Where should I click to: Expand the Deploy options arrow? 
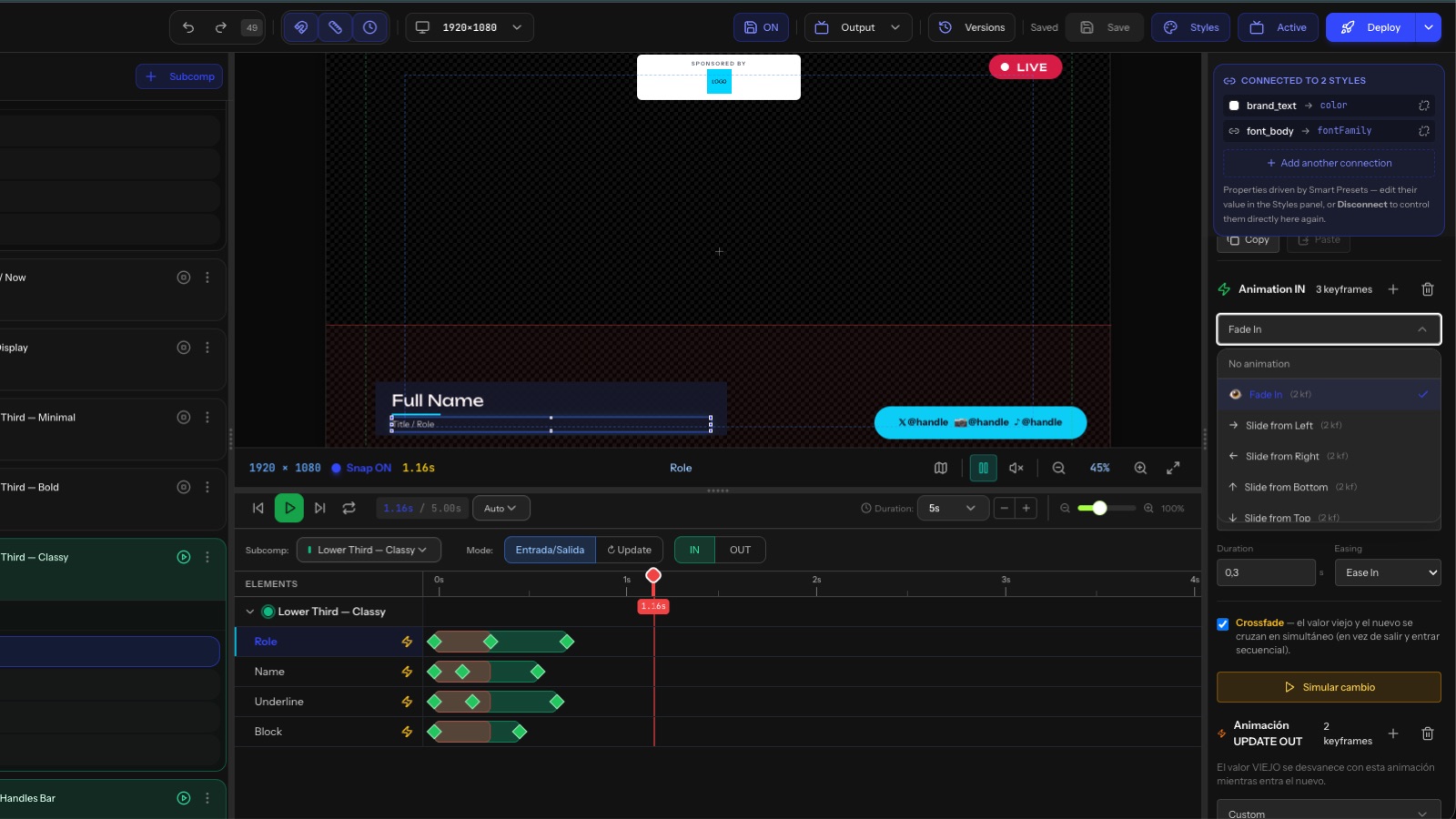[x=1429, y=27]
